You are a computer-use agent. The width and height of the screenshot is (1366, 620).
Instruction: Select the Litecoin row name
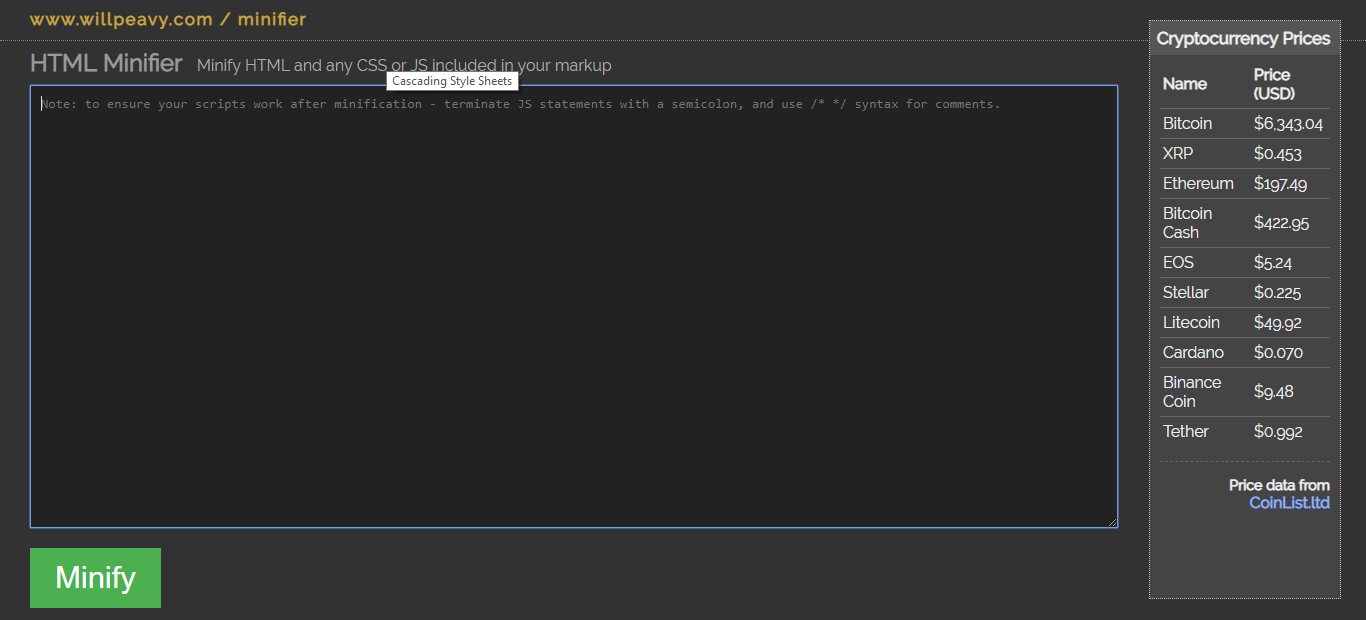(1191, 322)
